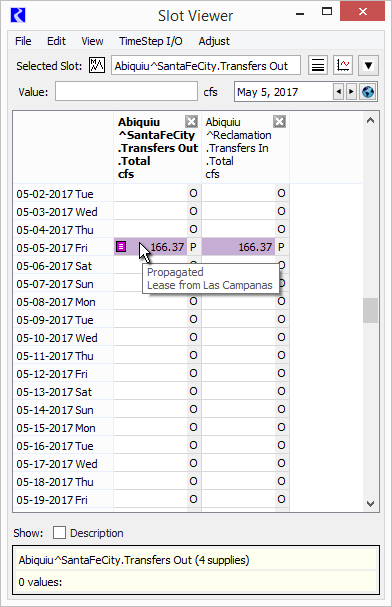Click the vertical scrollbar thumb

[x=370, y=310]
